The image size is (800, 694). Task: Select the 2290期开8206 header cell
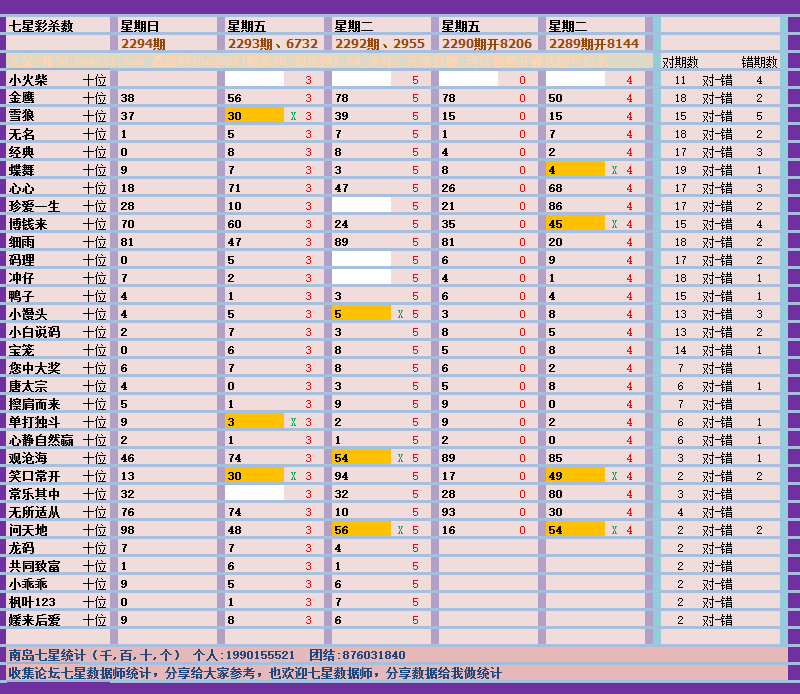(x=486, y=44)
